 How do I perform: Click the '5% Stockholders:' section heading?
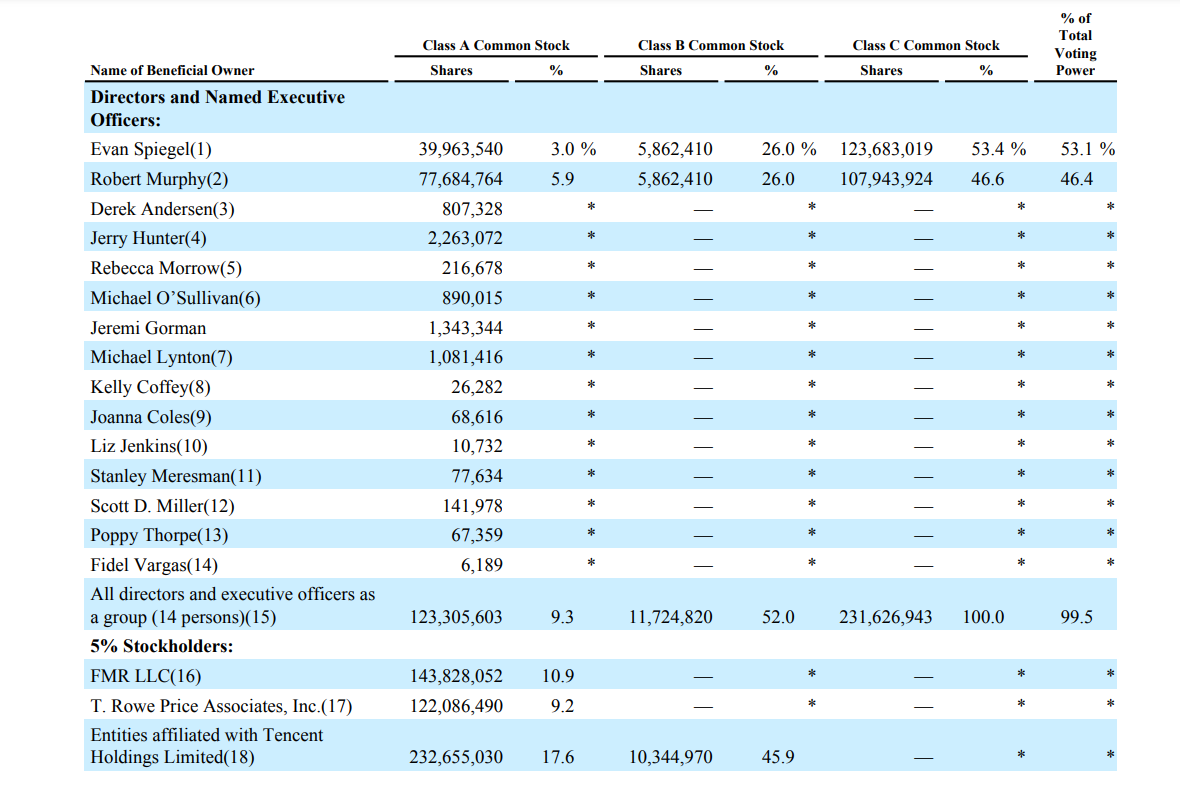(x=161, y=646)
